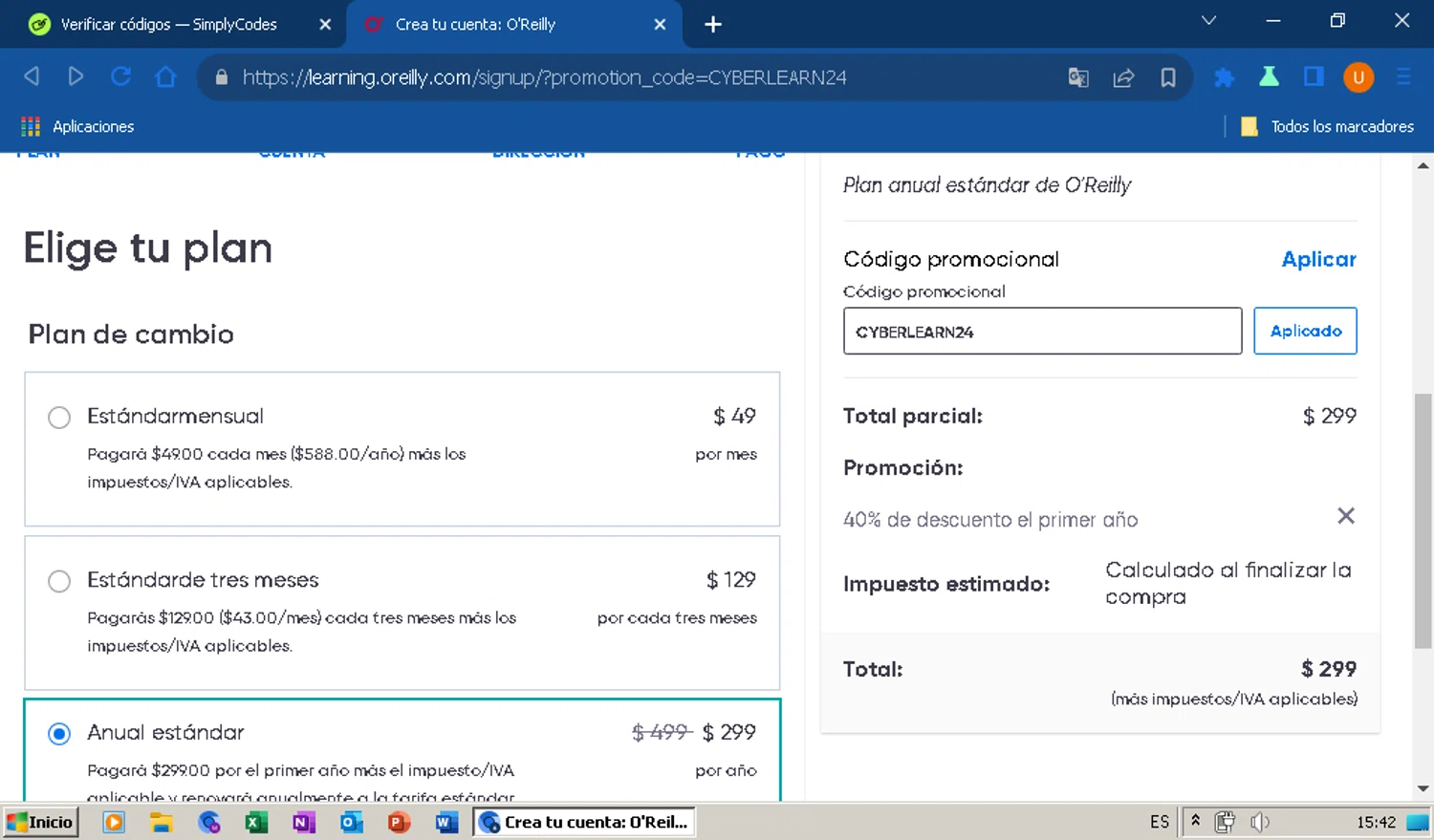Click the address bar URL

[x=544, y=77]
